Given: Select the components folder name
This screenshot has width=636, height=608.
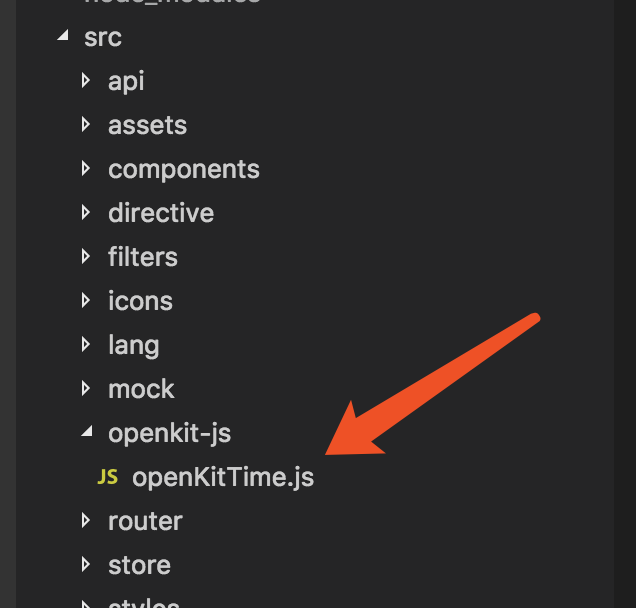Looking at the screenshot, I should 184,169.
